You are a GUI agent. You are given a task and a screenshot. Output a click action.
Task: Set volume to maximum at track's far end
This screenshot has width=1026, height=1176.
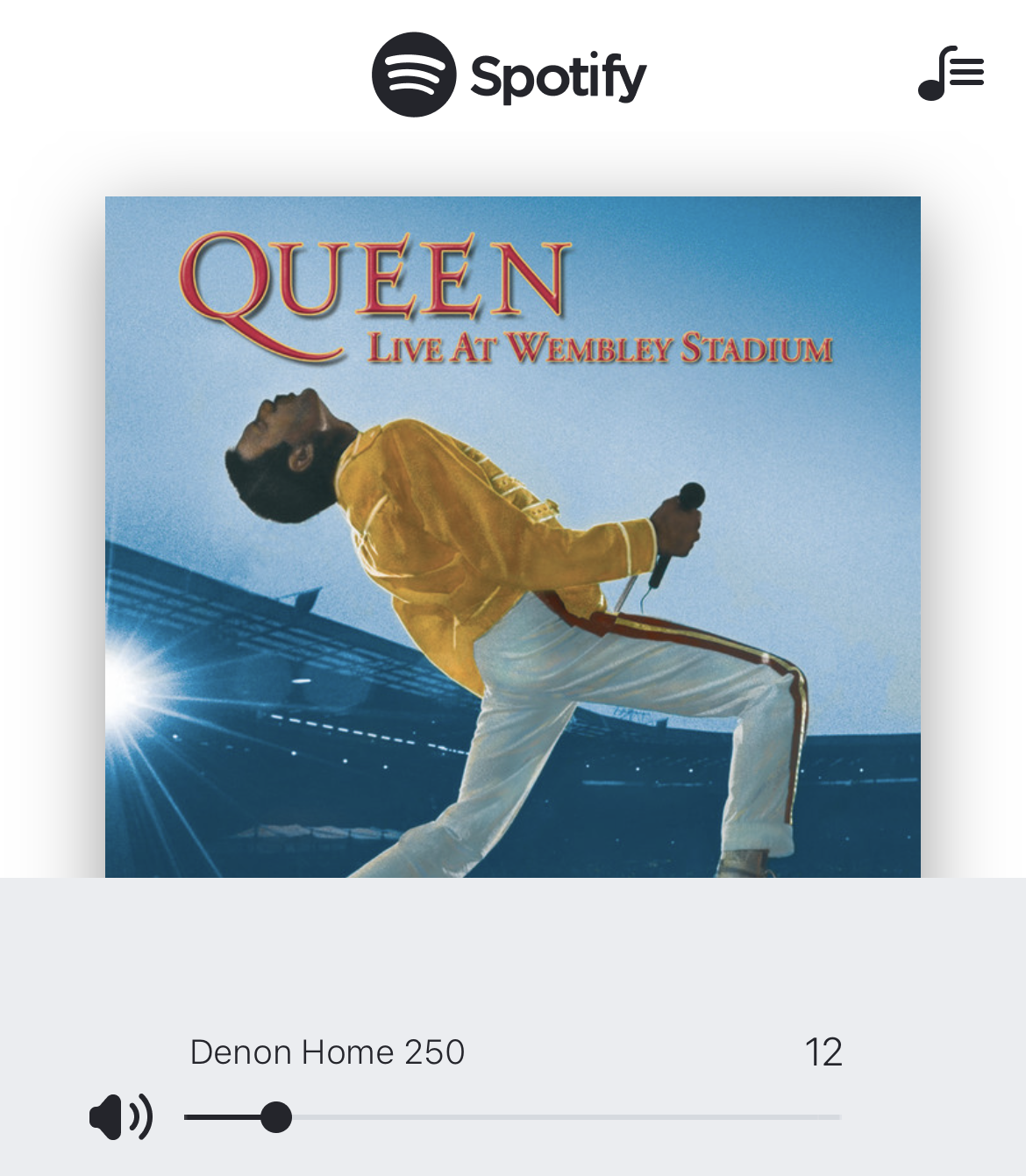pos(838,1117)
